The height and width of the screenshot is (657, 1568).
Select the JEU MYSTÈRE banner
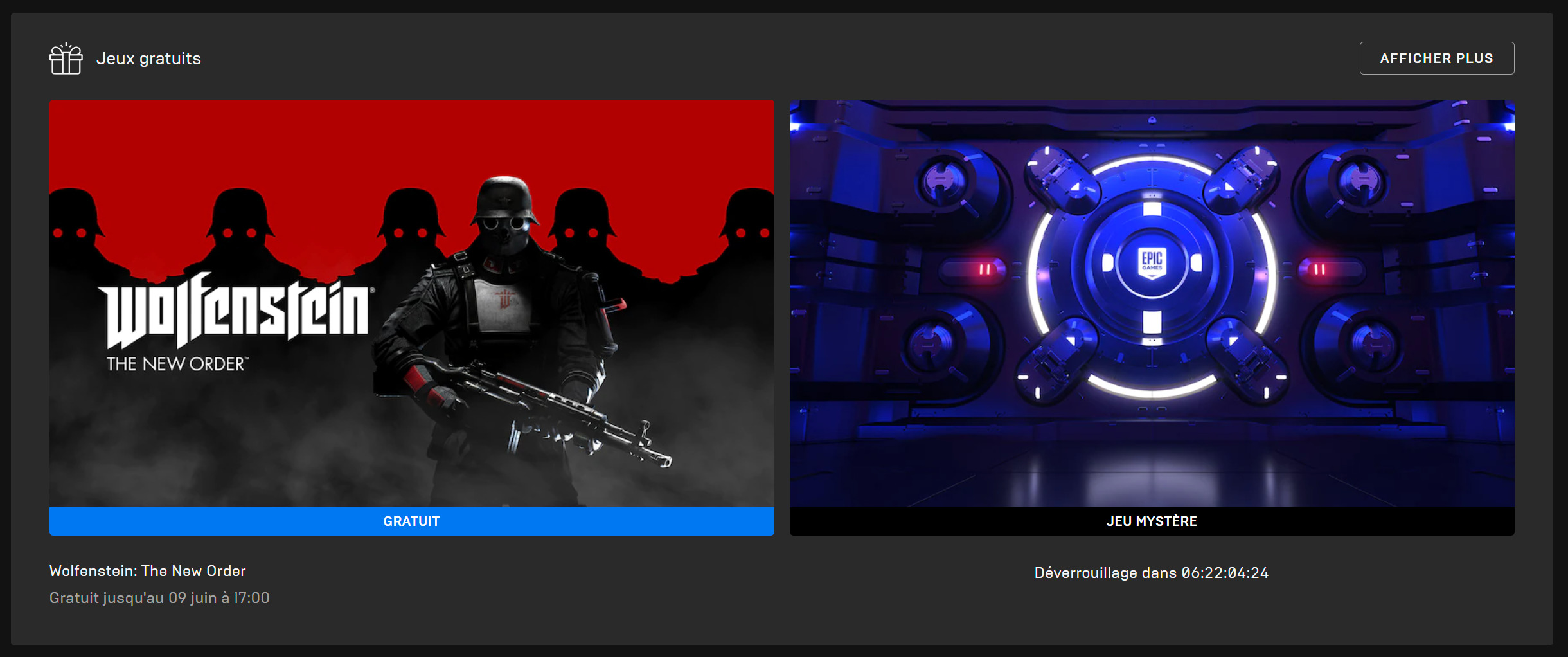(1152, 521)
